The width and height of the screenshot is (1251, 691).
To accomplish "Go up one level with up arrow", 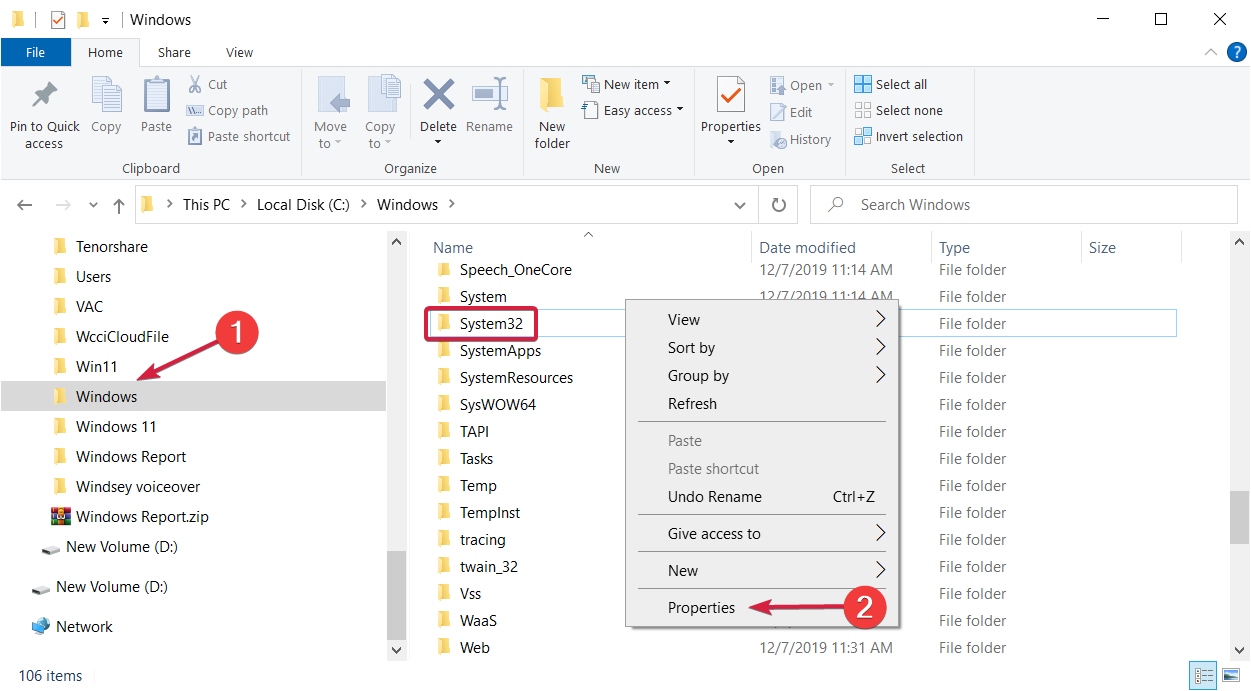I will tap(119, 205).
